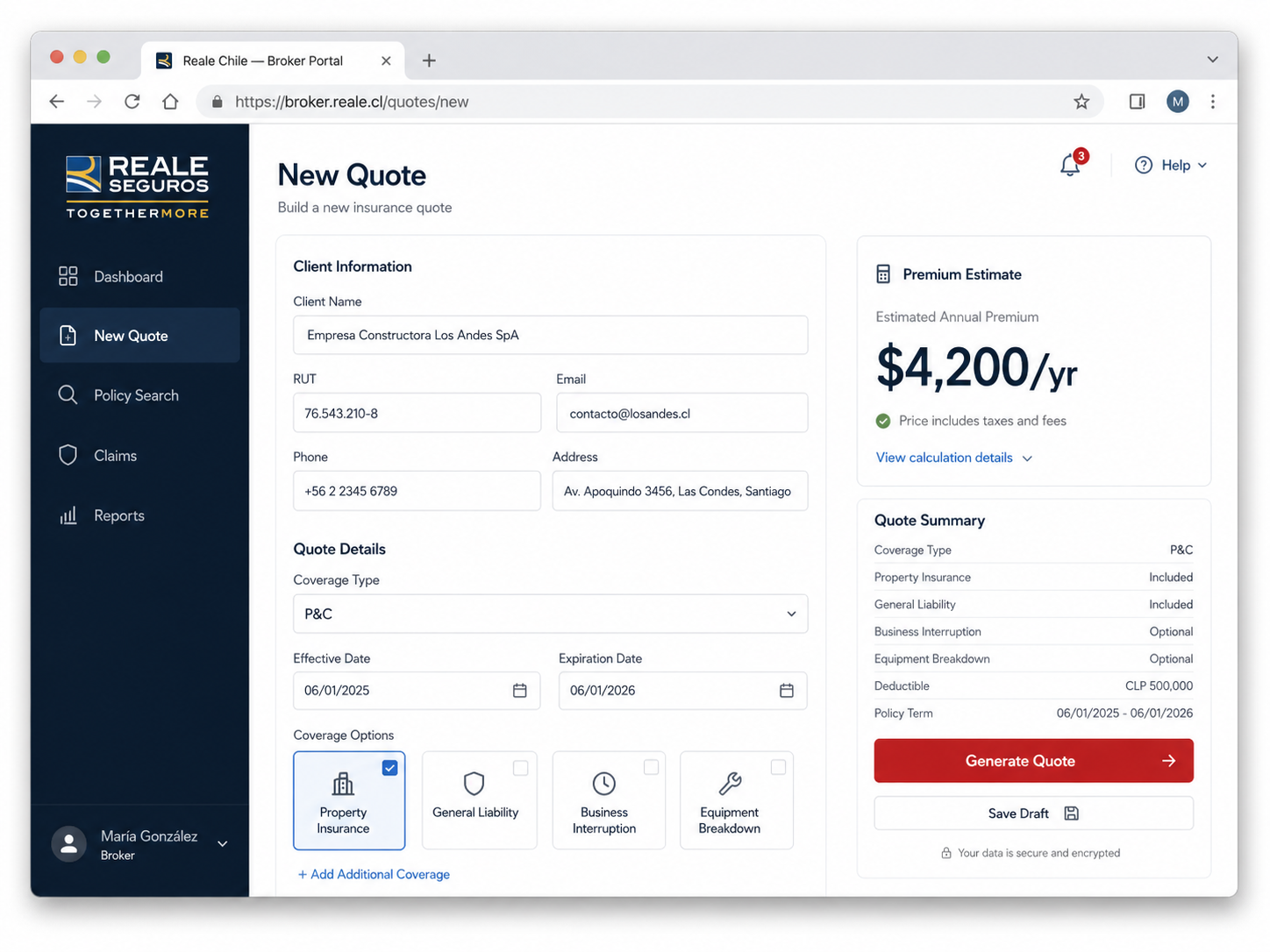Open the browser three-dot menu

[x=1213, y=102]
